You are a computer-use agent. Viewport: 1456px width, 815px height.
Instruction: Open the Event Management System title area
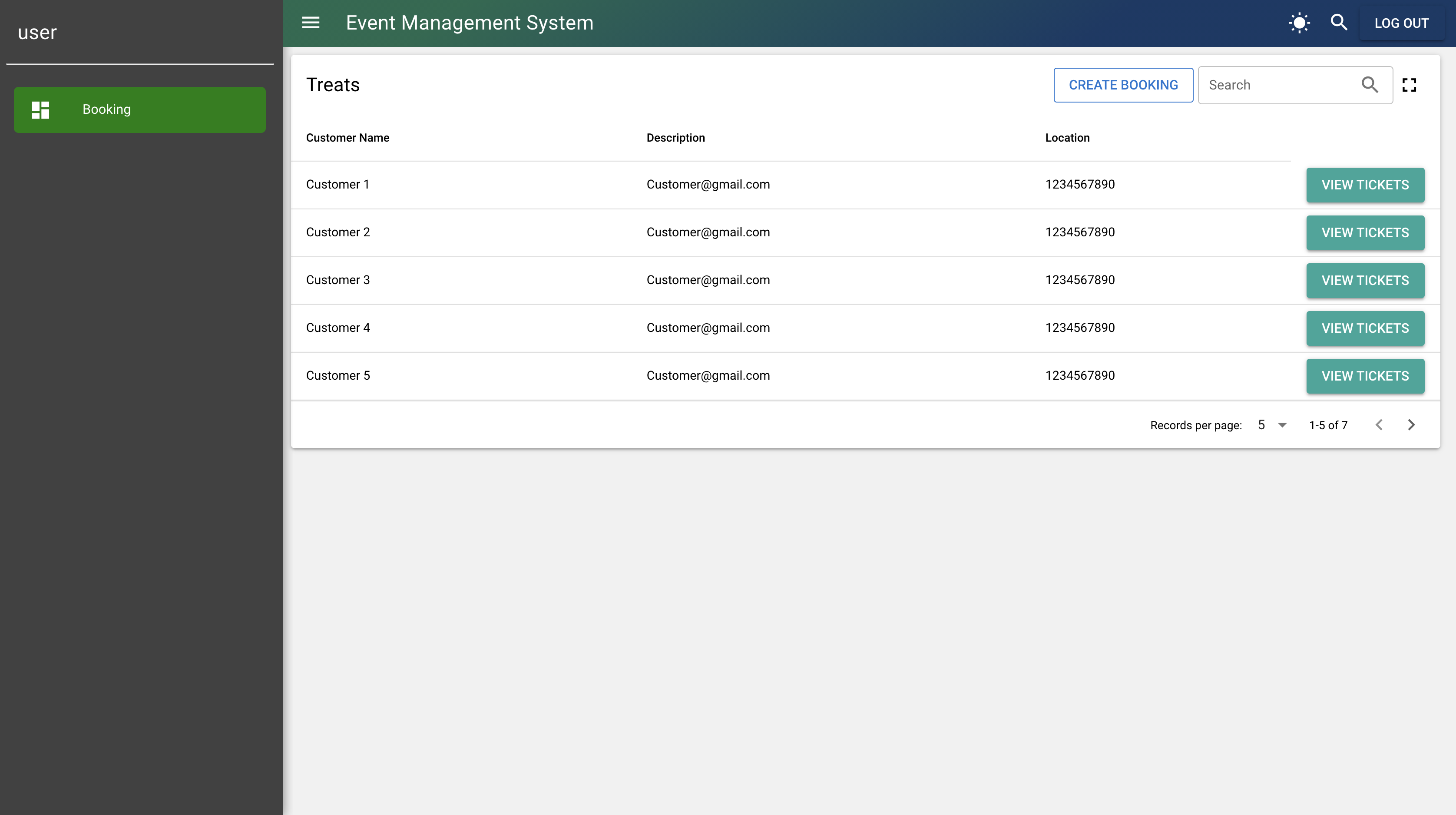click(x=469, y=23)
